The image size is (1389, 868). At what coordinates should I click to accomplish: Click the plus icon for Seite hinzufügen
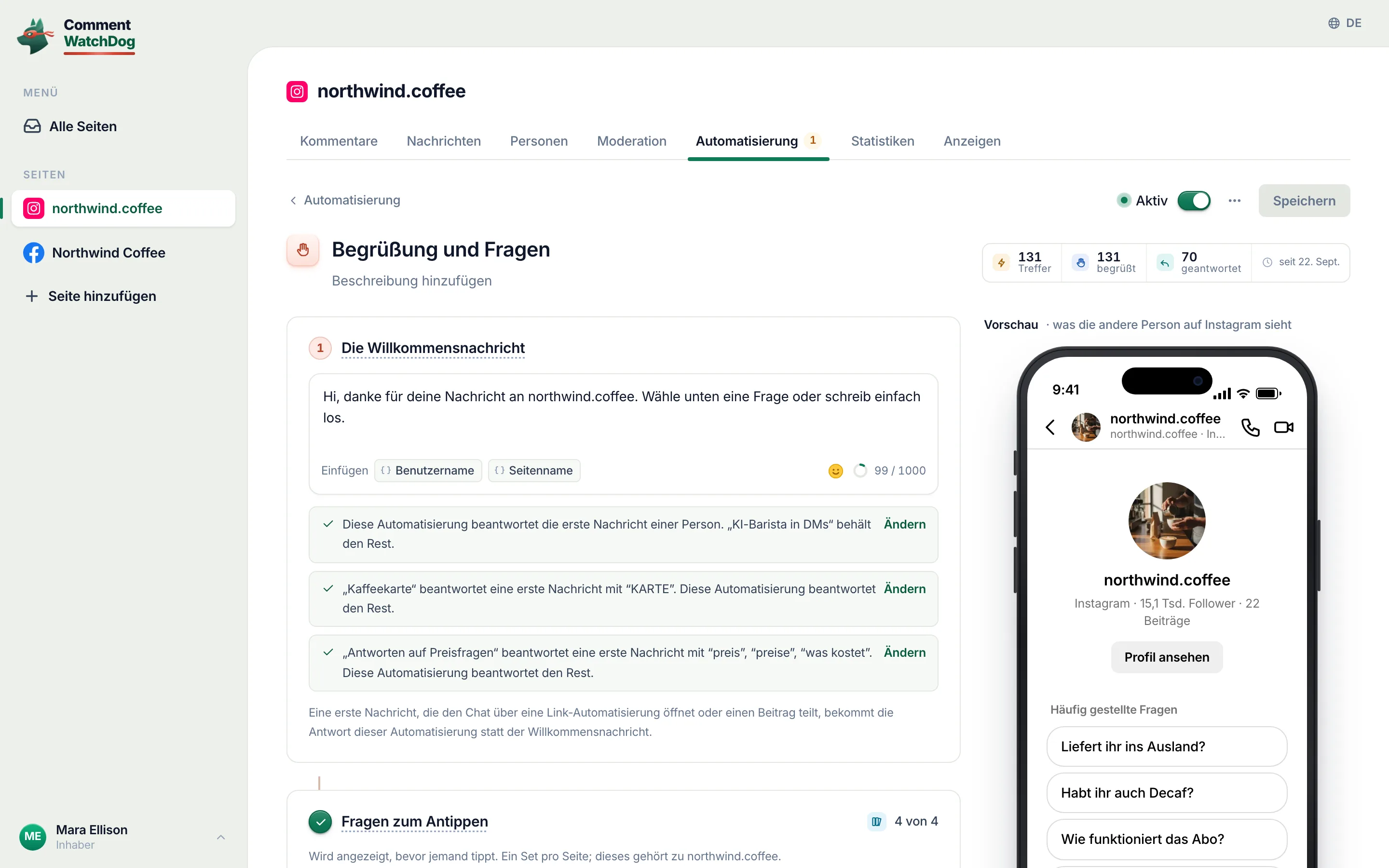[x=31, y=296]
